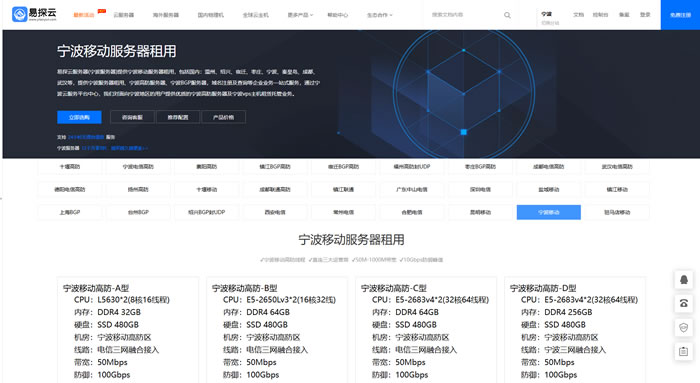Focus the header search input field

click(x=464, y=15)
